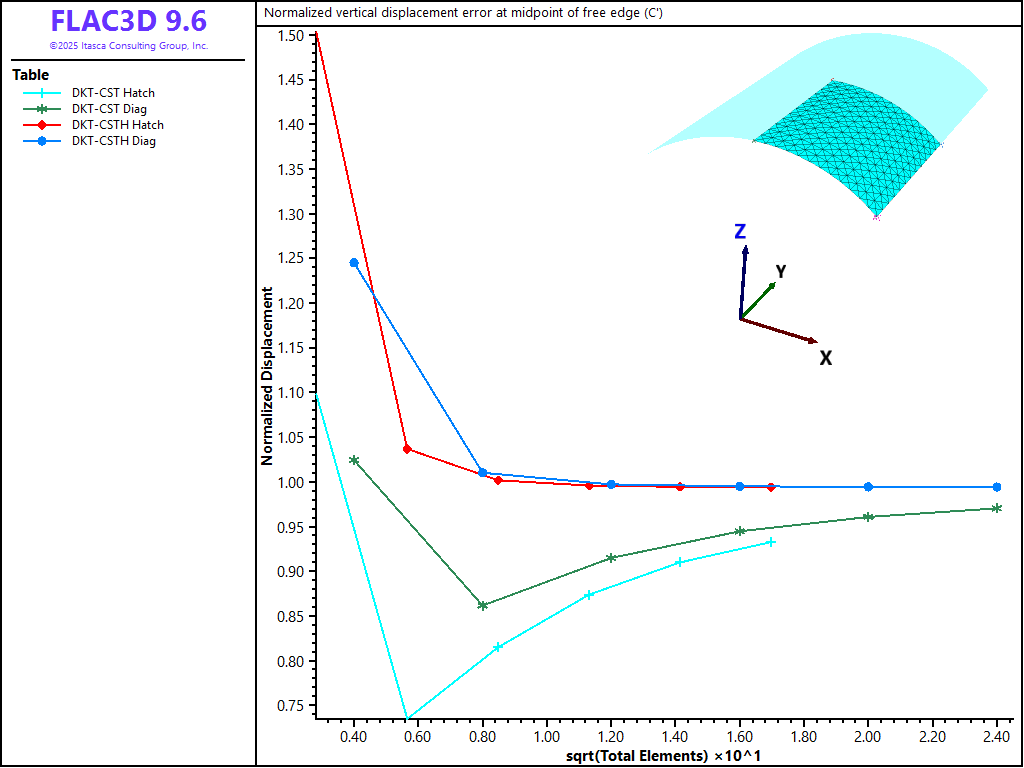This screenshot has height=768, width=1024.
Task: Pick the last cyan data point near 0.93
Action: [771, 542]
